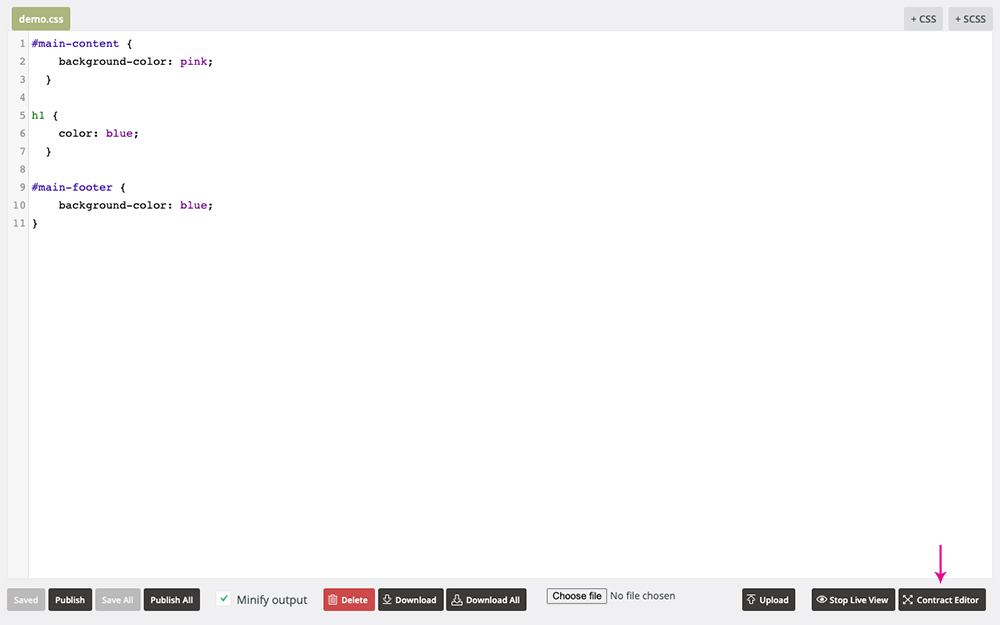
Task: Collapse the editor via Contract Editor
Action: (x=942, y=599)
